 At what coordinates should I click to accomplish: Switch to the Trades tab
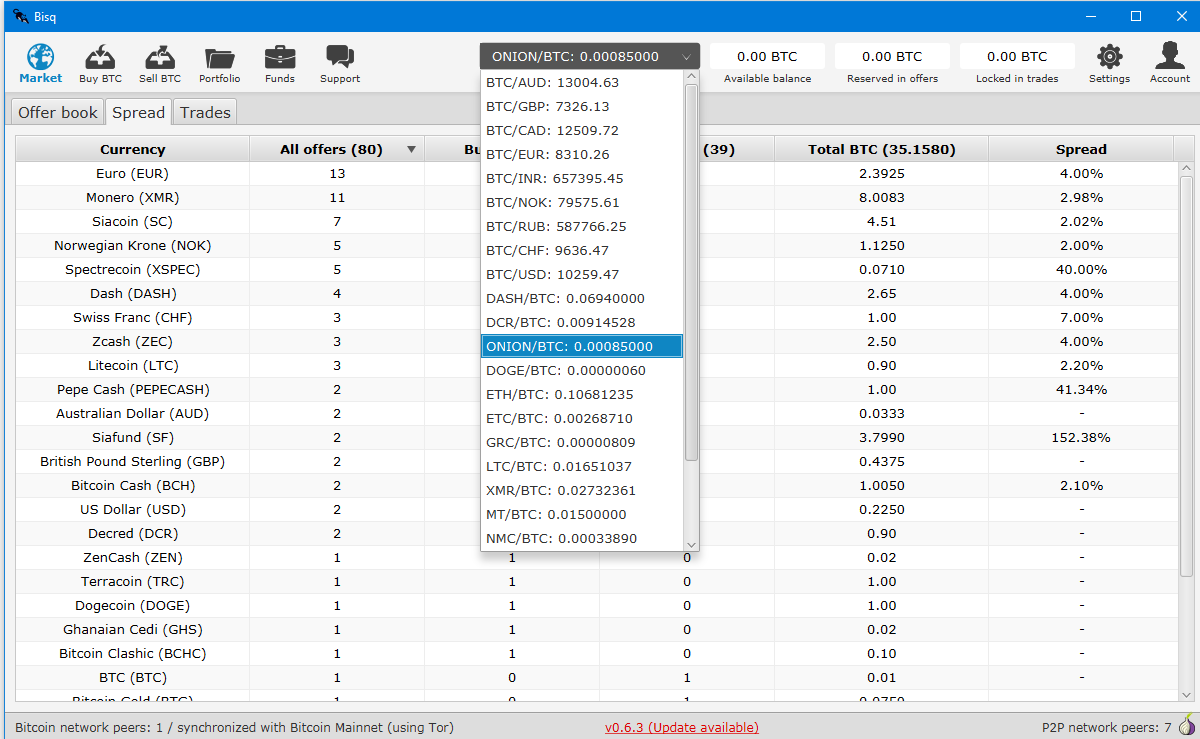point(205,112)
